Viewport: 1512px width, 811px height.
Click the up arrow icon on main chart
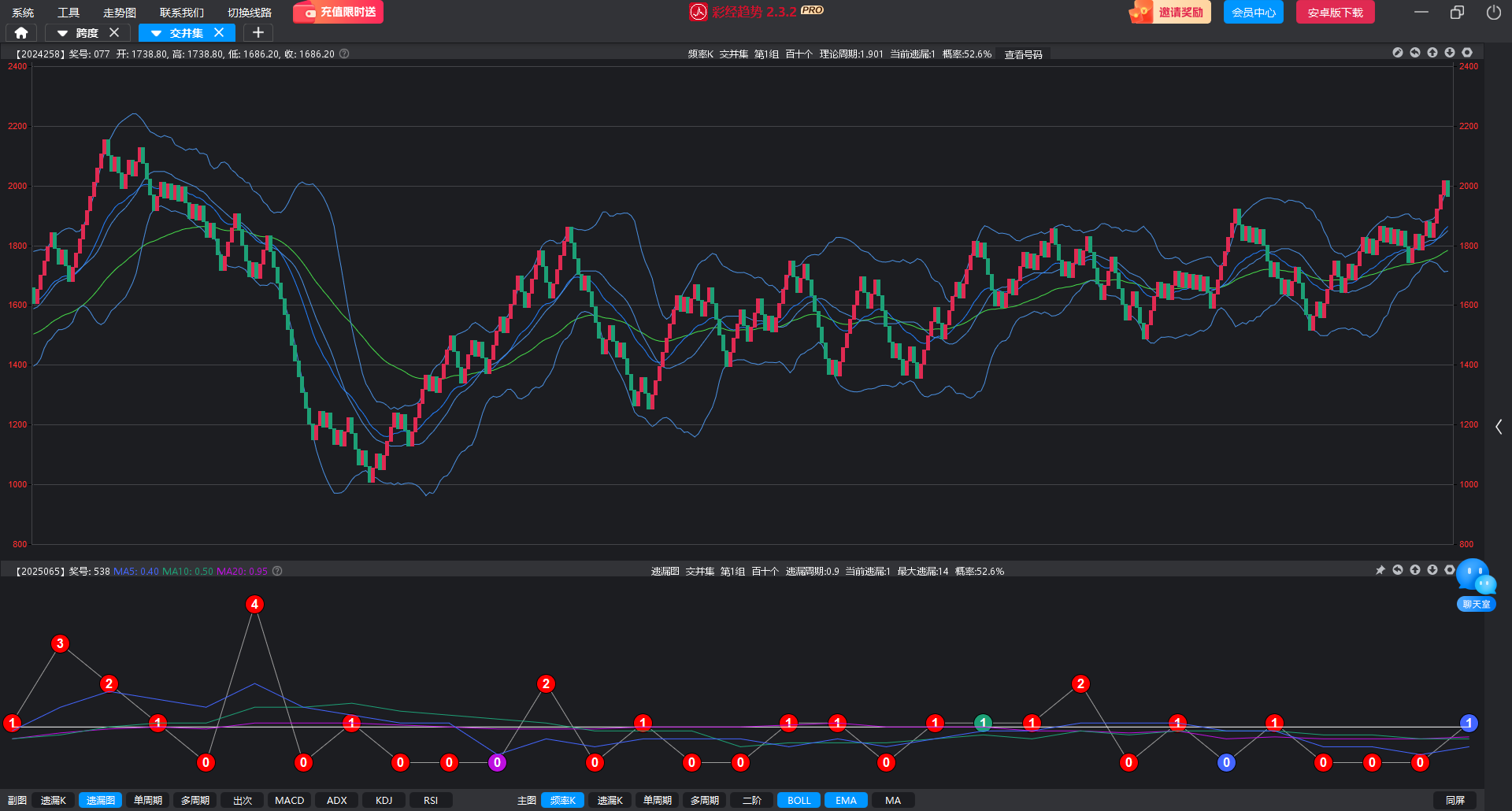click(1432, 53)
